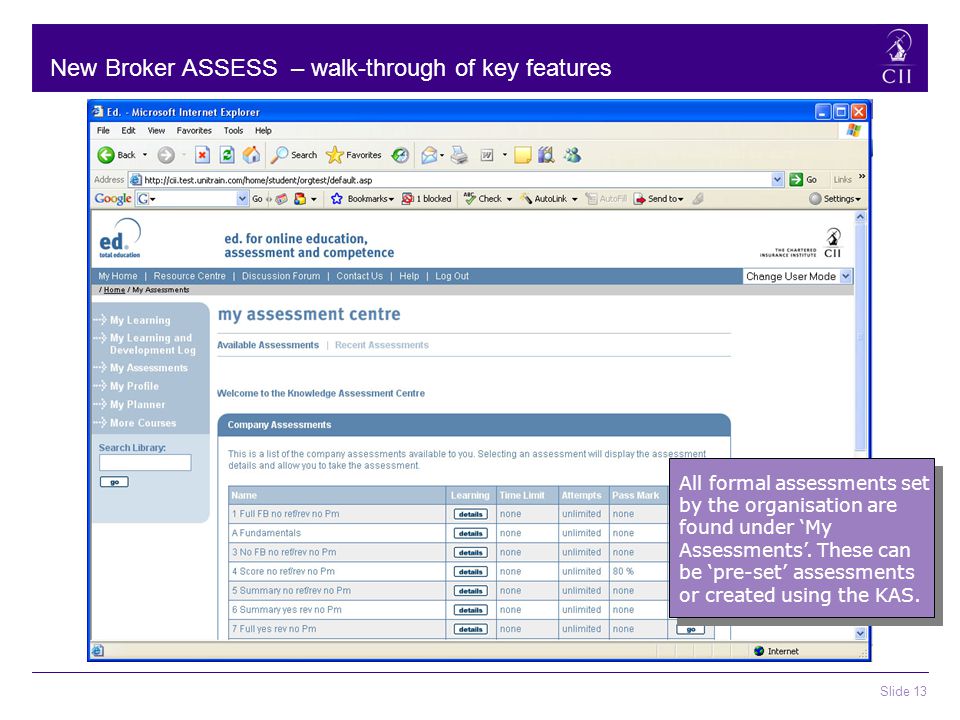Open the Edit menu
The height and width of the screenshot is (720, 960).
pos(128,130)
